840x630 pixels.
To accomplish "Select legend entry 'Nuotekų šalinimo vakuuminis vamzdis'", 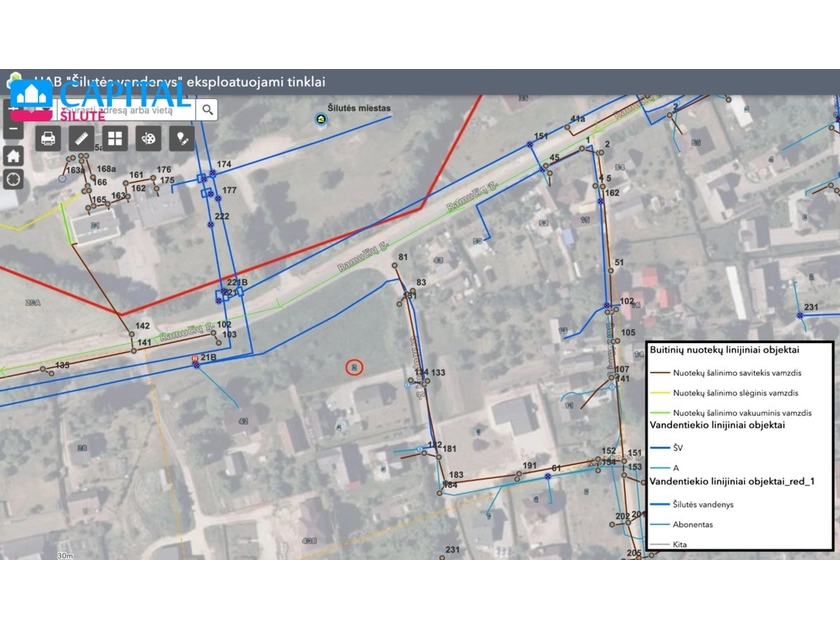I will pyautogui.click(x=742, y=413).
